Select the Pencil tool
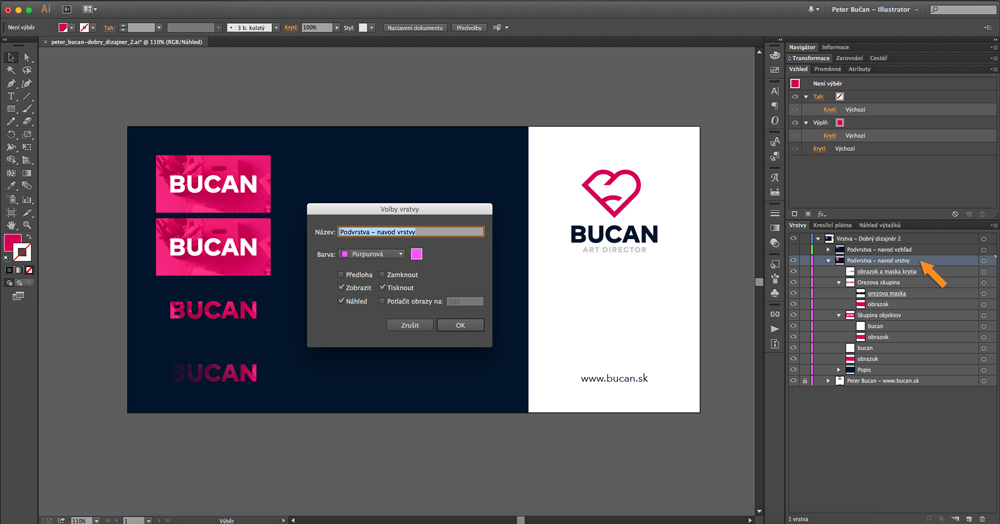1000x524 pixels. (x=11, y=122)
